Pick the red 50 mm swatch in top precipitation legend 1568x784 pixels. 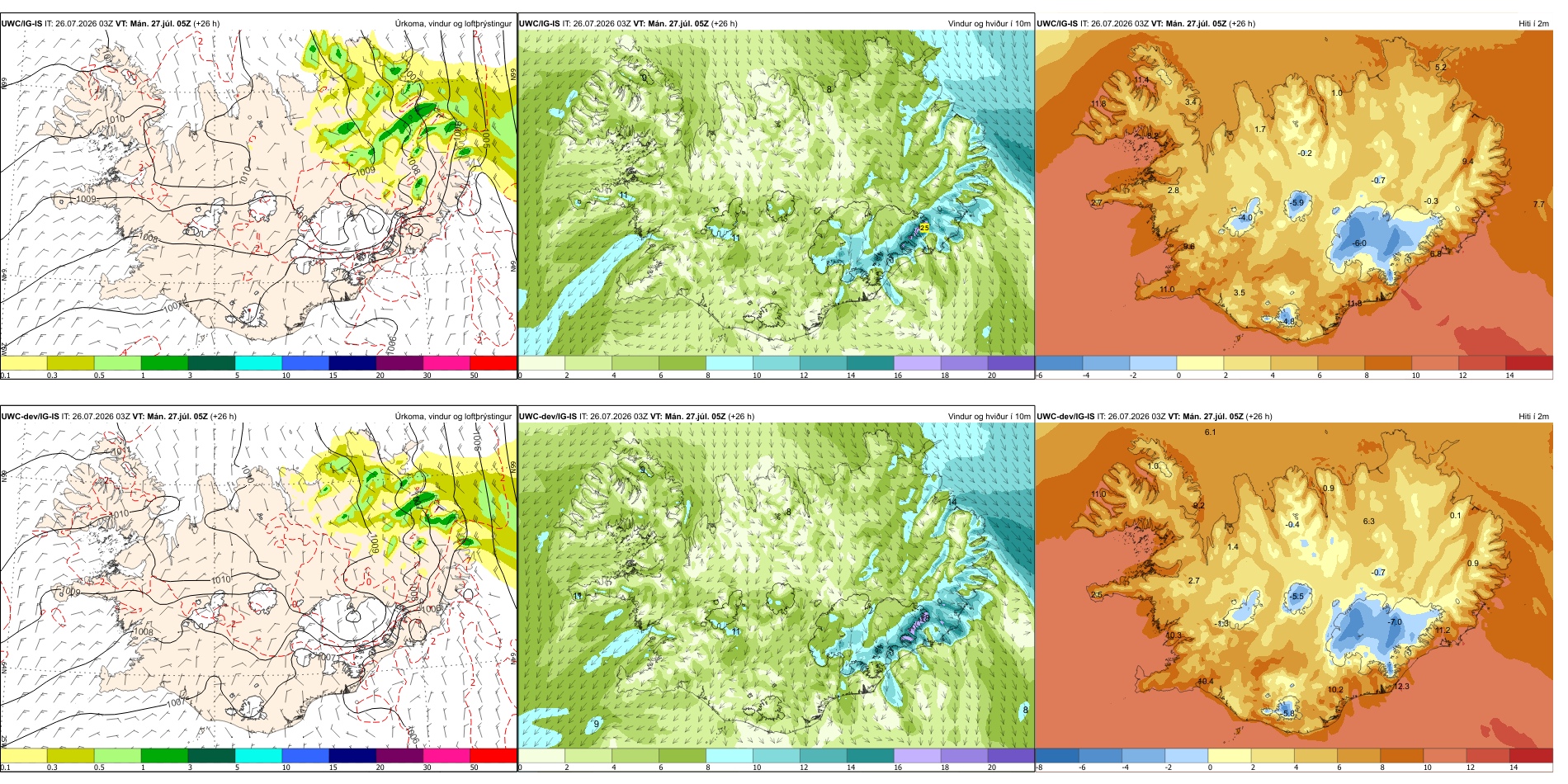(494, 362)
